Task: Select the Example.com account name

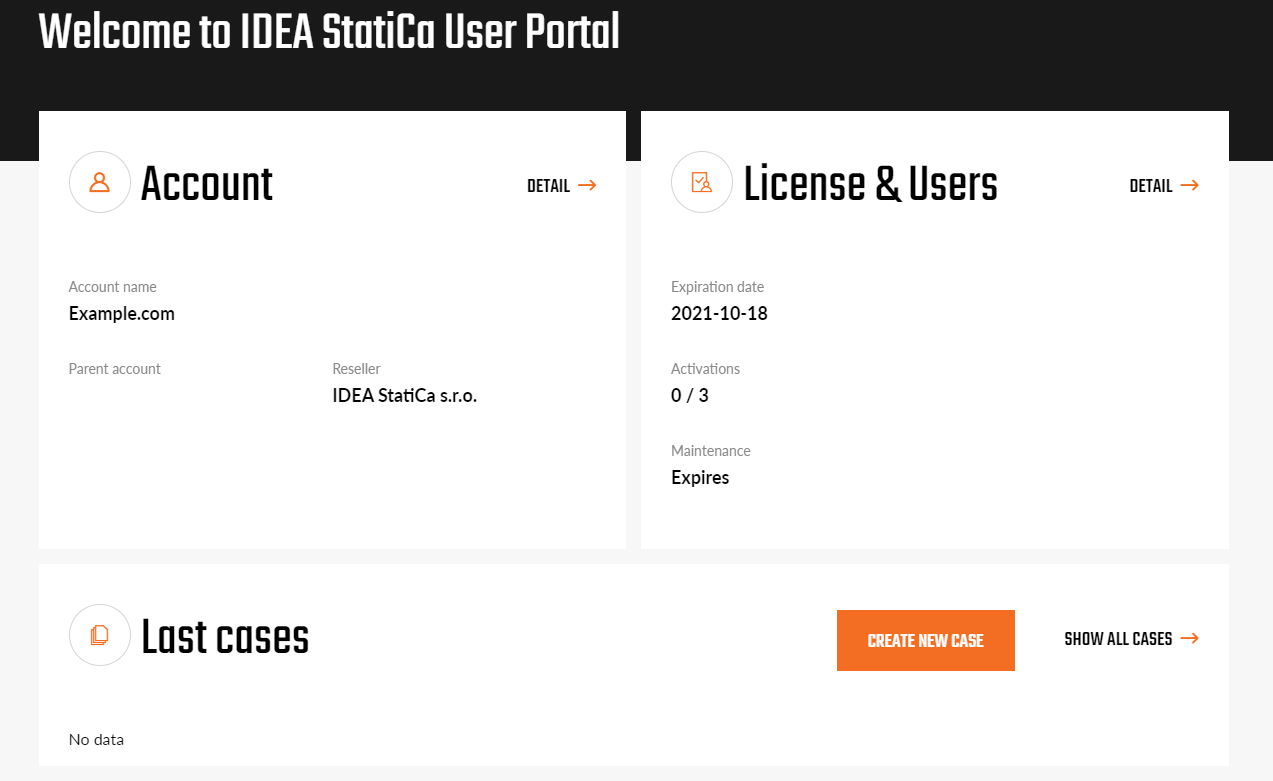Action: click(x=121, y=314)
